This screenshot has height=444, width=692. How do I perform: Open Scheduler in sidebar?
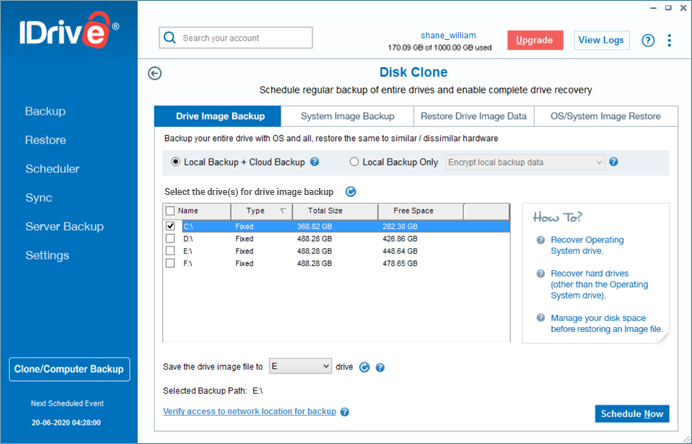[52, 169]
